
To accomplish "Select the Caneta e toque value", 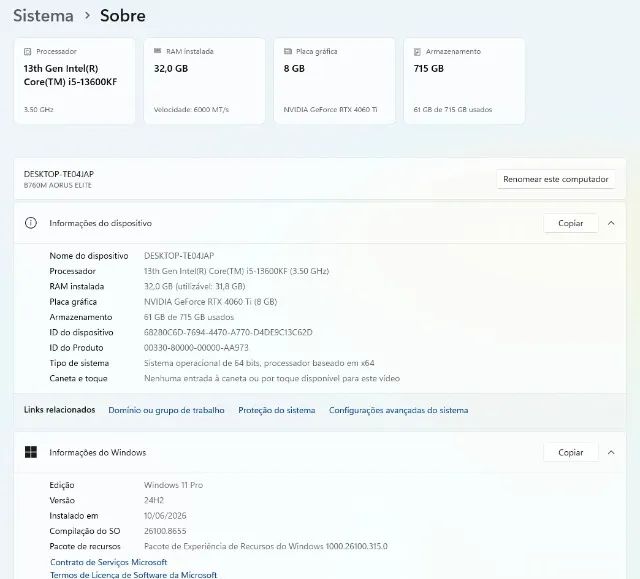I will [272, 378].
